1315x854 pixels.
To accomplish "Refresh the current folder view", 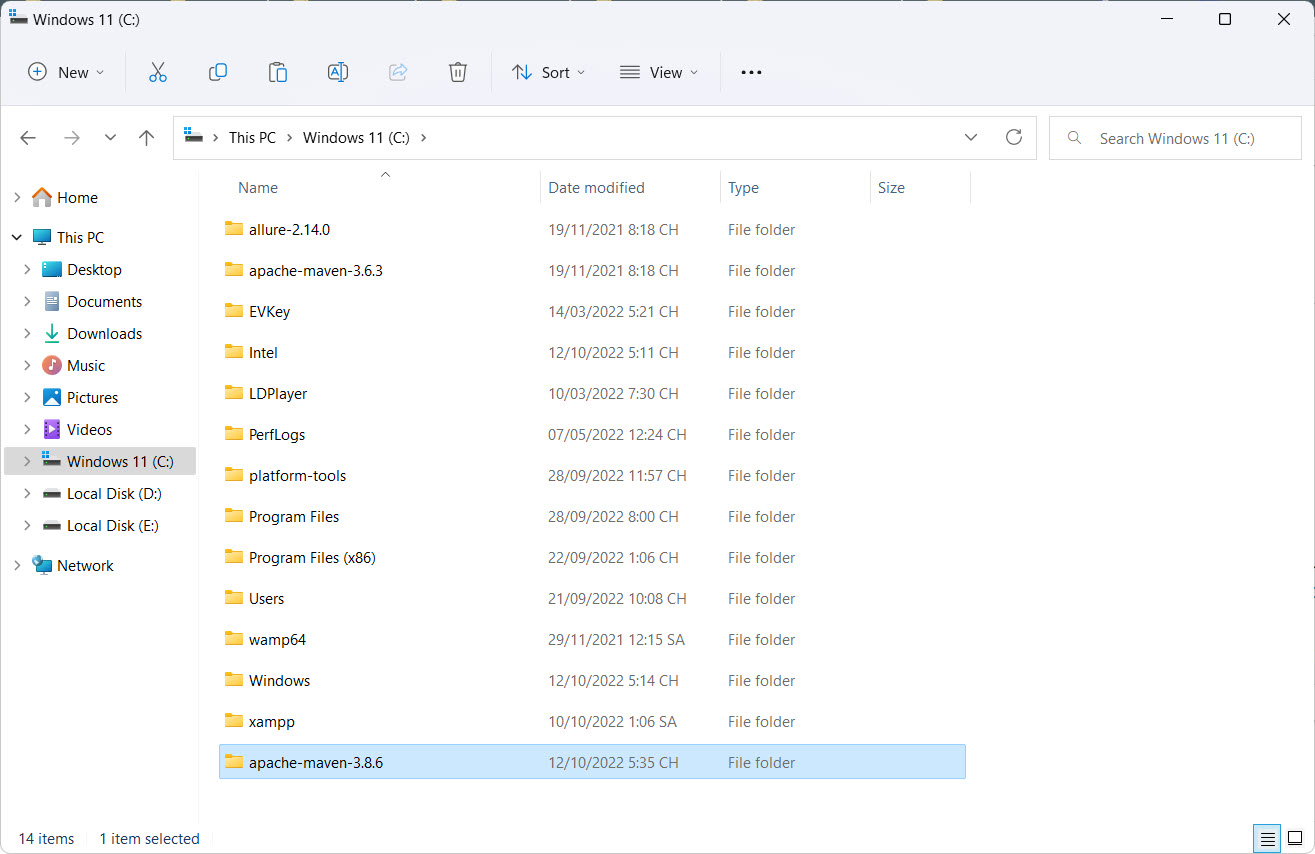I will [x=1014, y=138].
